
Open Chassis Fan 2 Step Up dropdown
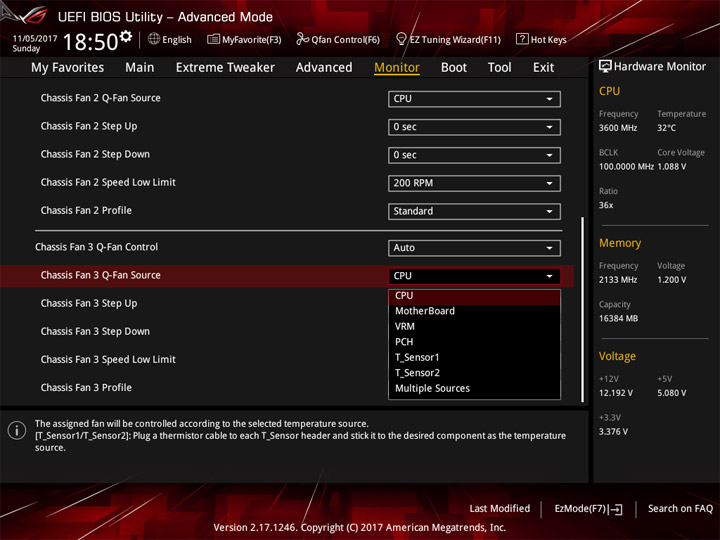(474, 127)
